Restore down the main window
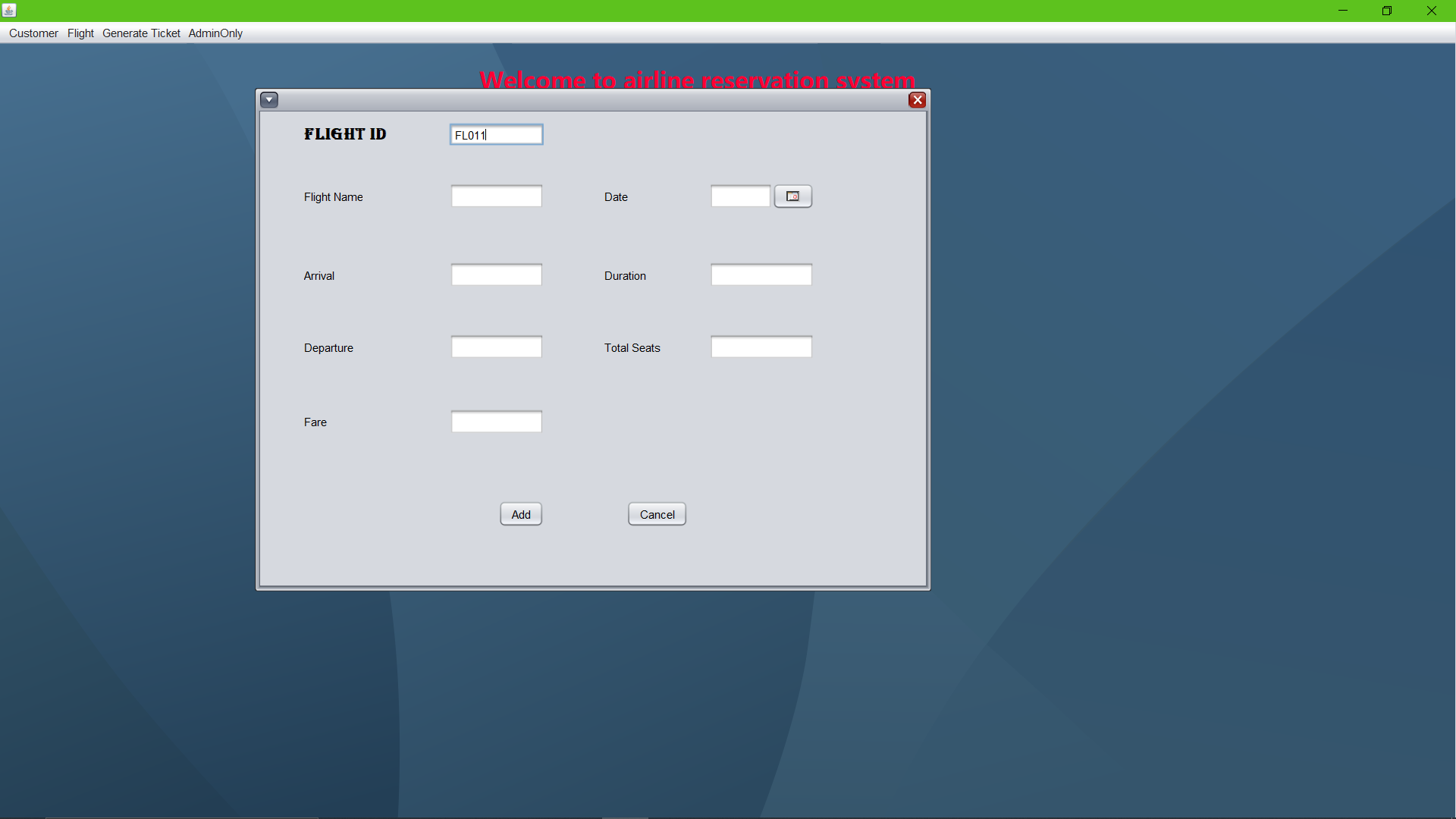This screenshot has height=819, width=1456. (x=1387, y=11)
